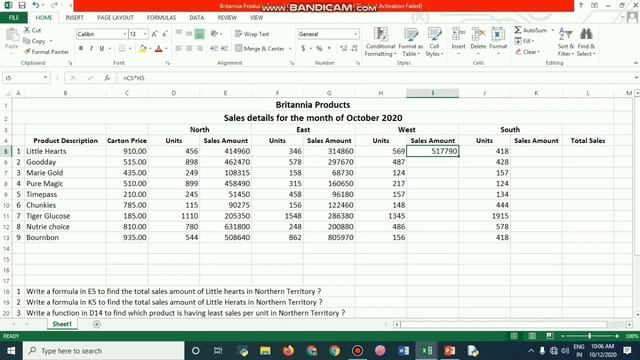Toggle italic formatting
The image size is (640, 360).
[91, 49]
